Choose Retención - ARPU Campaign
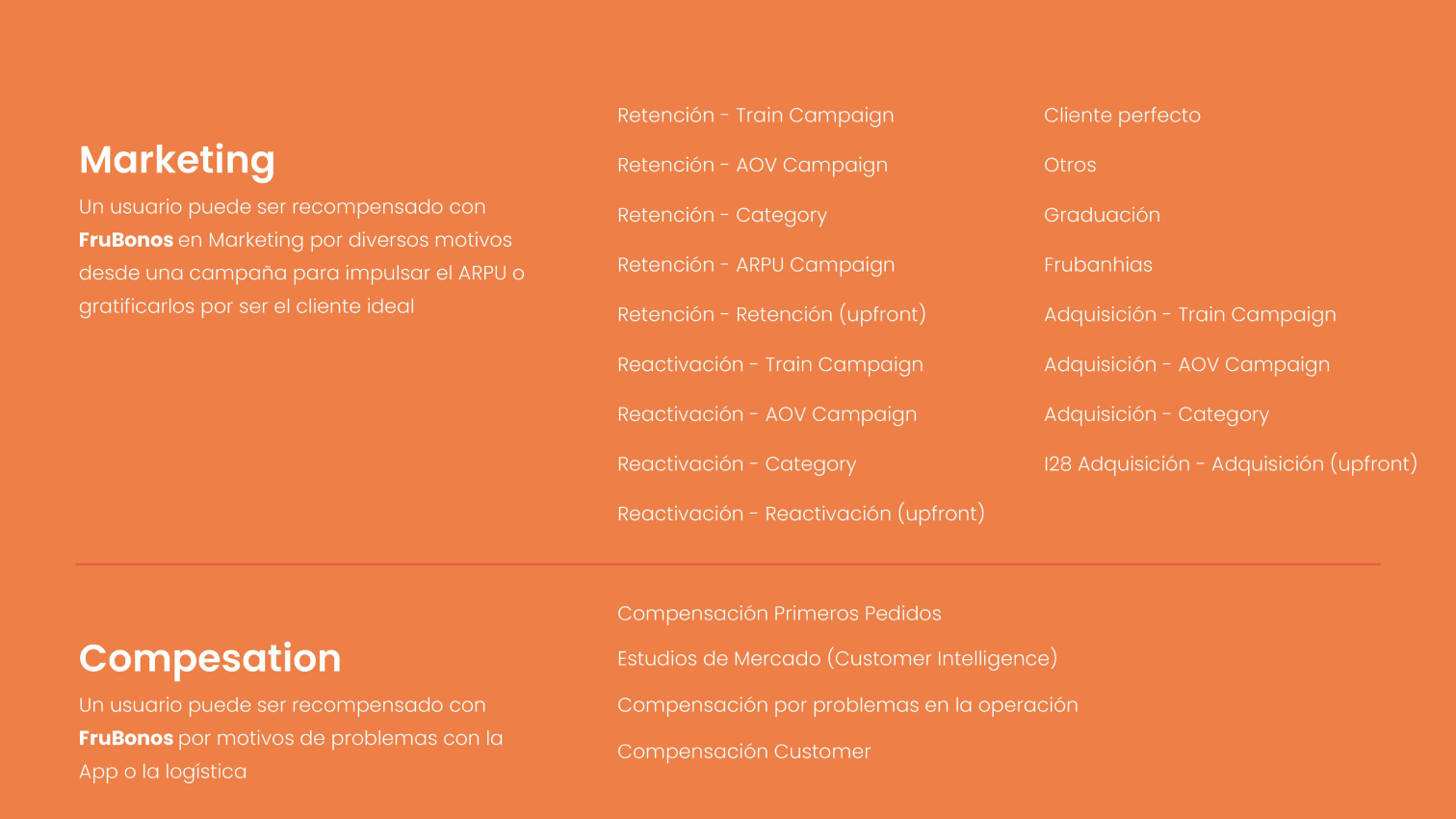The width and height of the screenshot is (1456, 819). coord(756,265)
